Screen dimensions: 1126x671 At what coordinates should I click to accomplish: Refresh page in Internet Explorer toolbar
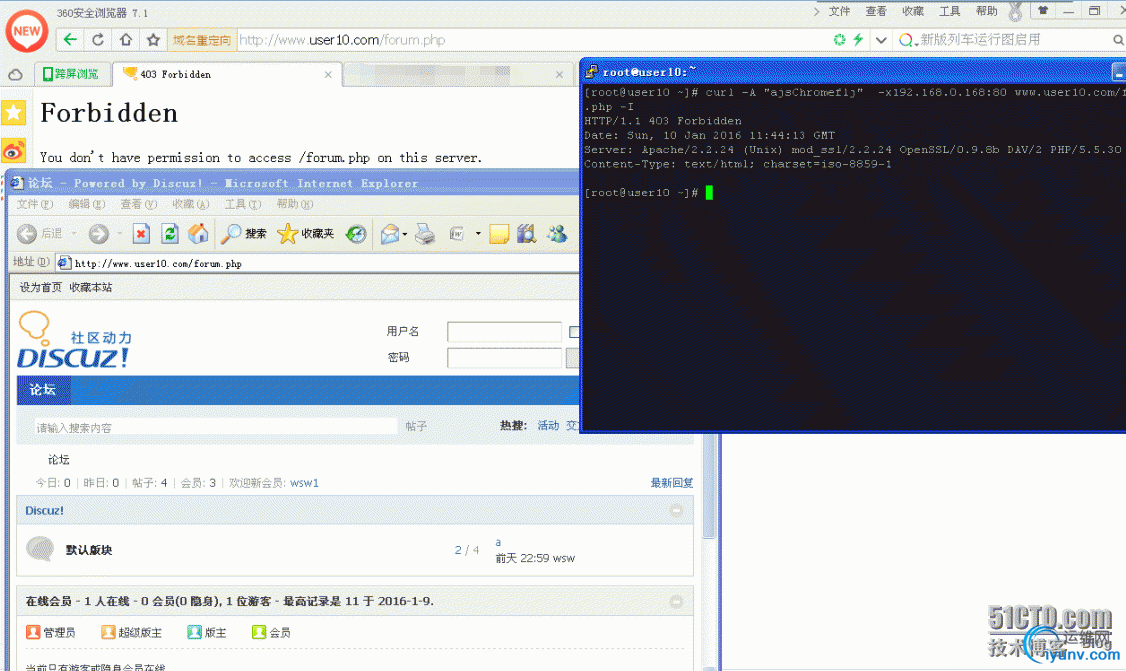coord(169,233)
